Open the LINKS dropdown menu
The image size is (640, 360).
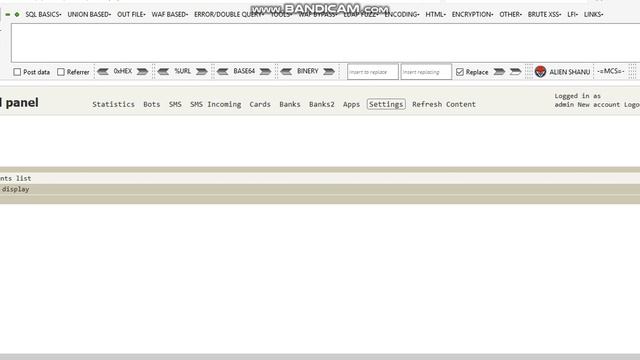point(593,14)
